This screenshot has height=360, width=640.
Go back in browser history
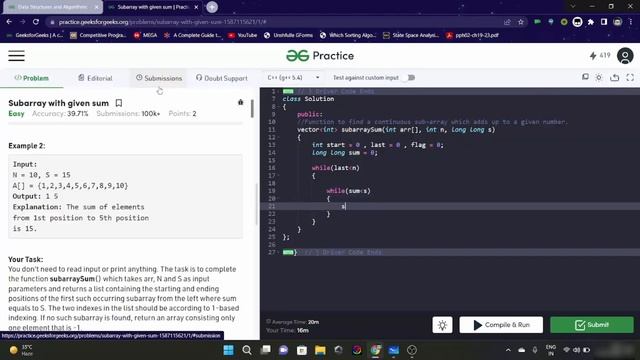(x=9, y=22)
